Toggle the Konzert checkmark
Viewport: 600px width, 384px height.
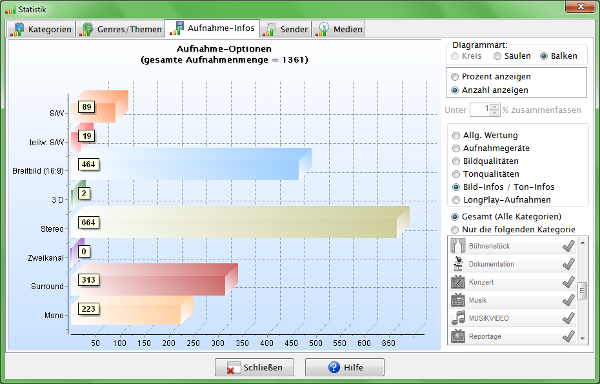(x=569, y=282)
